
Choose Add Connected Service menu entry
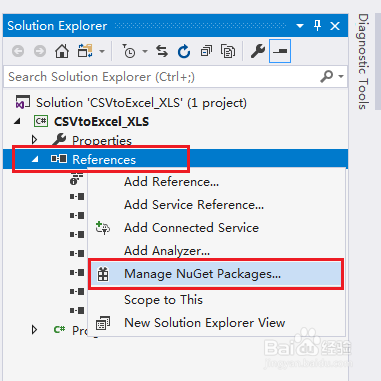(x=191, y=228)
